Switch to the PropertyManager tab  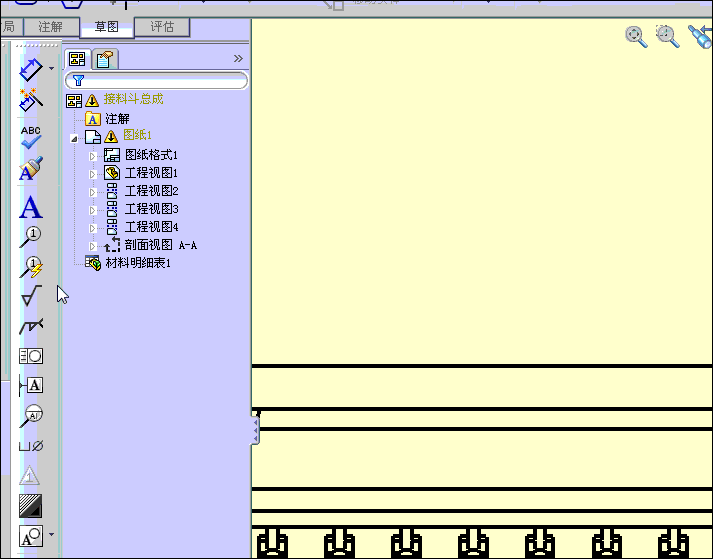click(105, 59)
